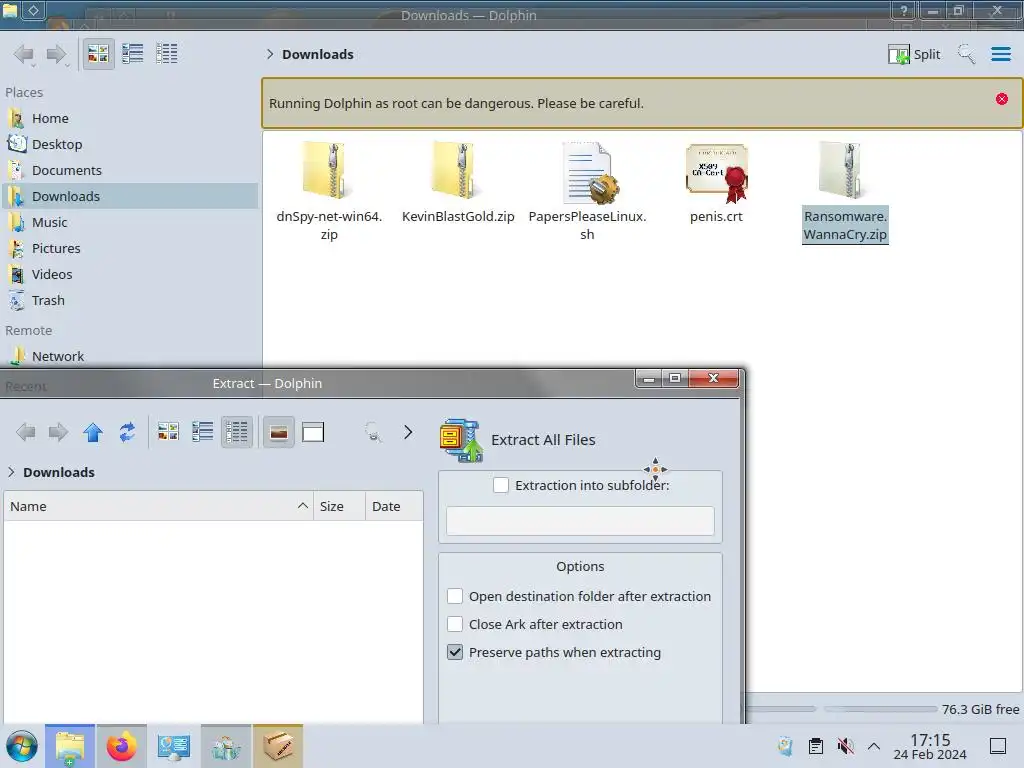Open the Dolphin title bar window menu icon
1024x768 pixels.
click(x=10, y=10)
